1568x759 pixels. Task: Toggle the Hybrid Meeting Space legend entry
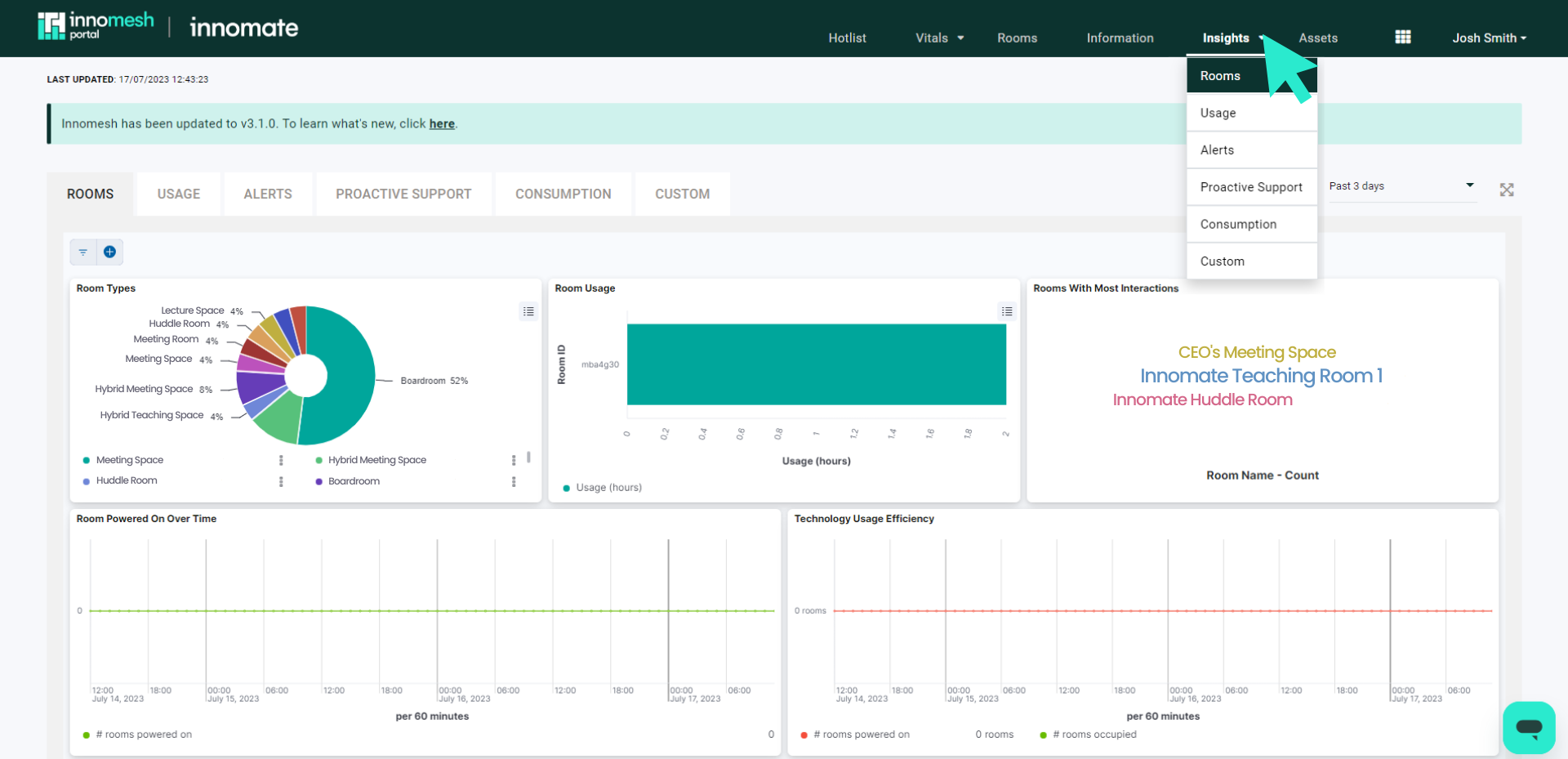376,459
